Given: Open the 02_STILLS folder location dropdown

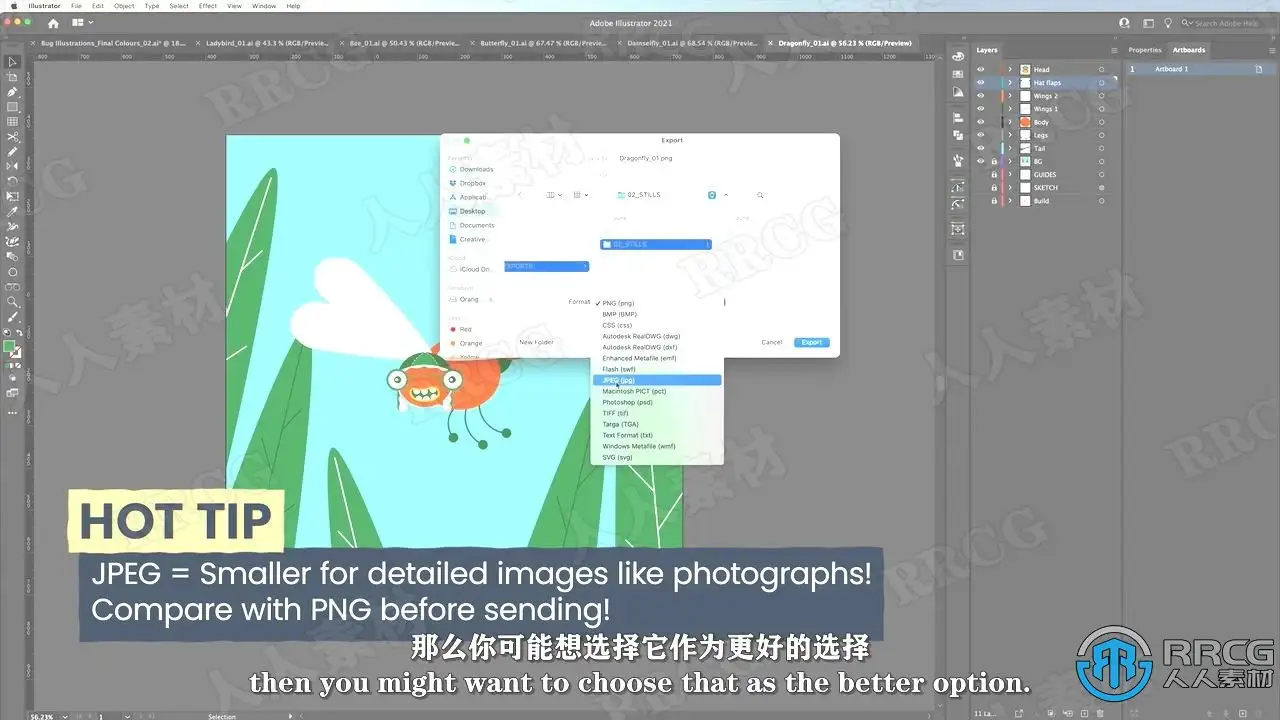Looking at the screenshot, I should click(x=664, y=195).
